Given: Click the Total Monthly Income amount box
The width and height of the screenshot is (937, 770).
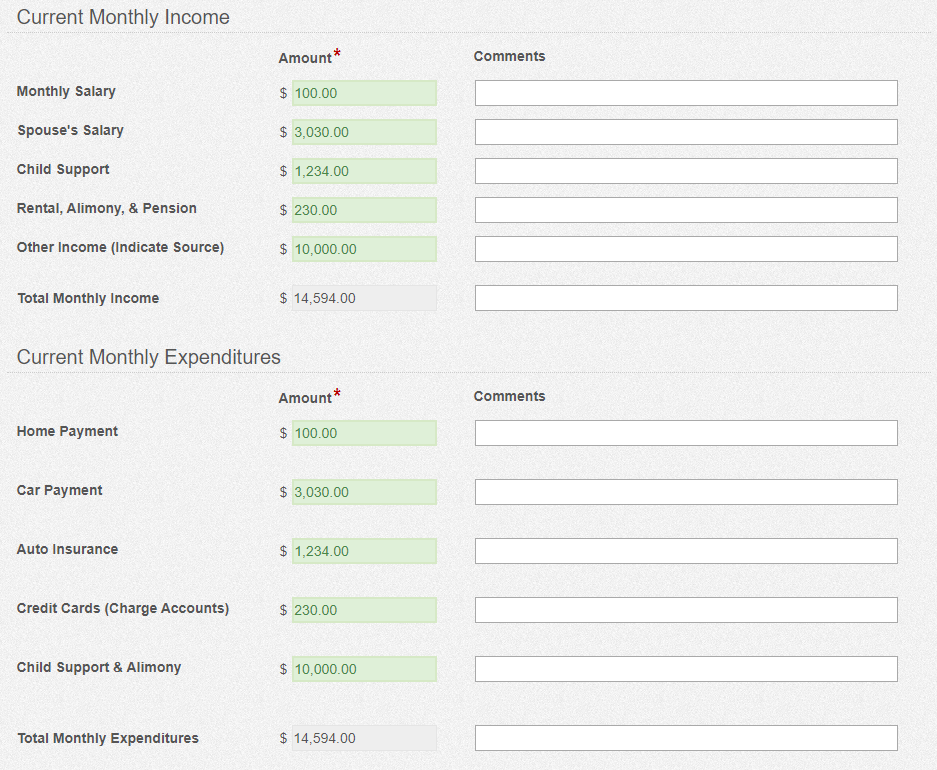Looking at the screenshot, I should point(364,298).
